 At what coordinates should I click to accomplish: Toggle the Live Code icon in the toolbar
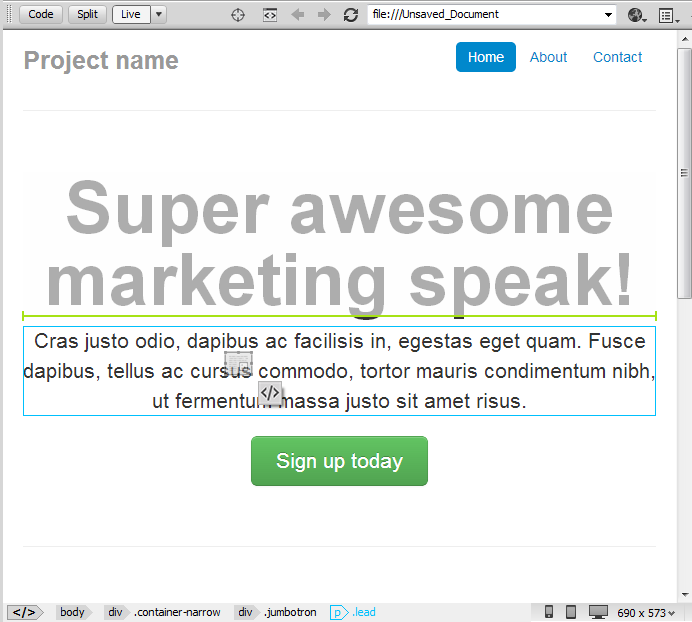pyautogui.click(x=270, y=15)
